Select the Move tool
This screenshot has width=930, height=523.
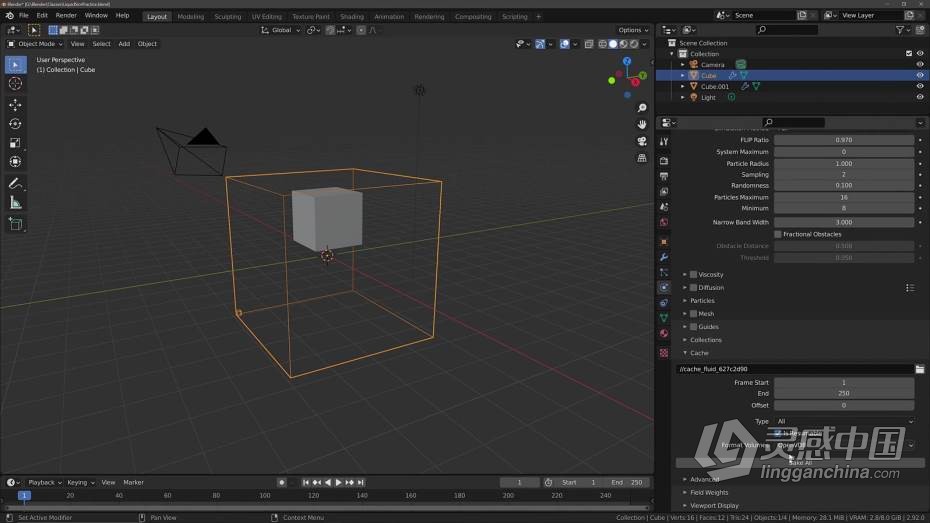15,105
